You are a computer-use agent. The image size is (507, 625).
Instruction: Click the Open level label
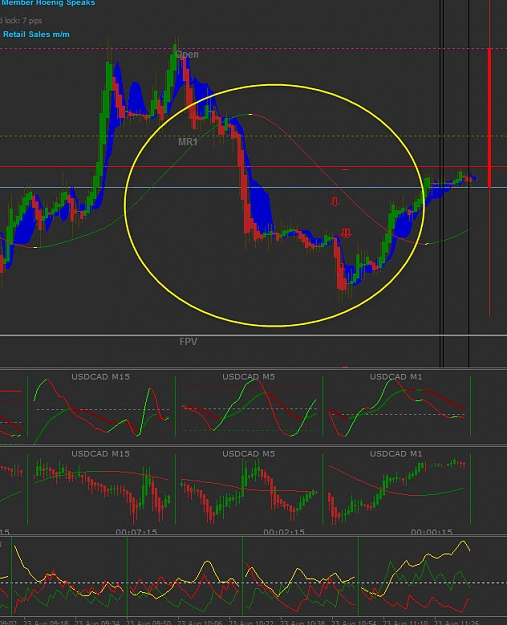pyautogui.click(x=187, y=54)
